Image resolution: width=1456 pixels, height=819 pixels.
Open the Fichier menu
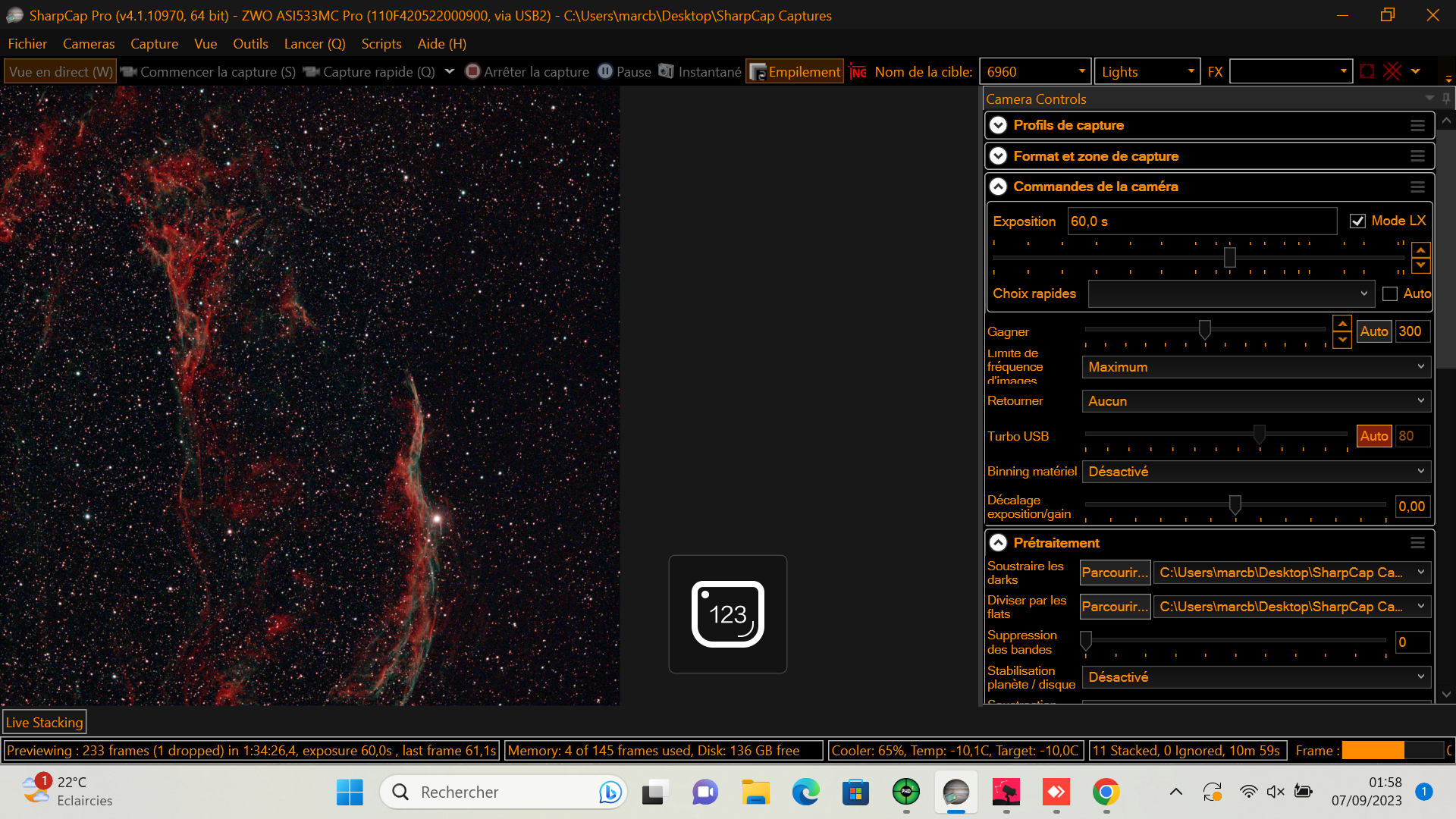27,44
